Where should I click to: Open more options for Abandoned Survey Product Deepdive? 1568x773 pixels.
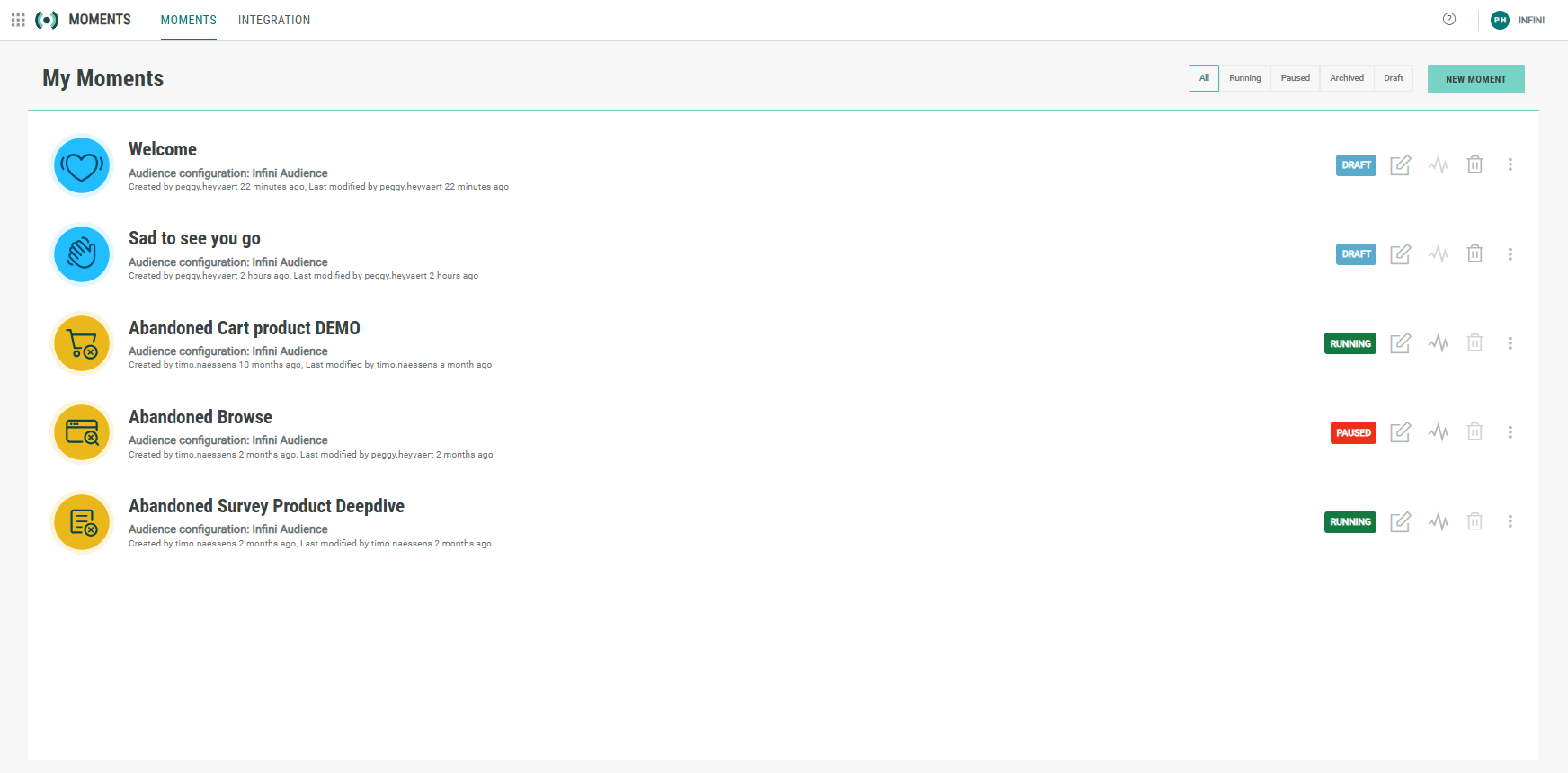[x=1510, y=522]
